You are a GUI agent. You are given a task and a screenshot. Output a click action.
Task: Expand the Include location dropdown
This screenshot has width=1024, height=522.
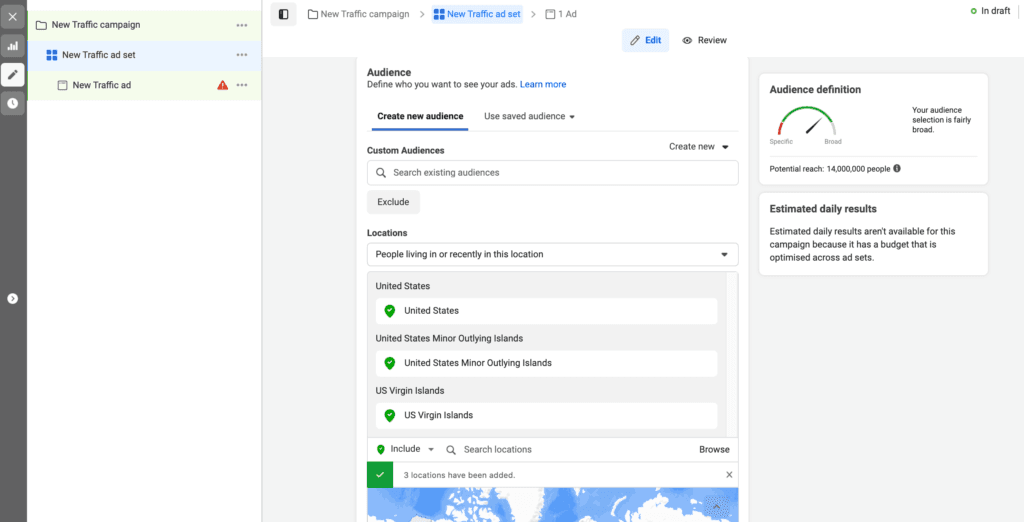pyautogui.click(x=412, y=450)
